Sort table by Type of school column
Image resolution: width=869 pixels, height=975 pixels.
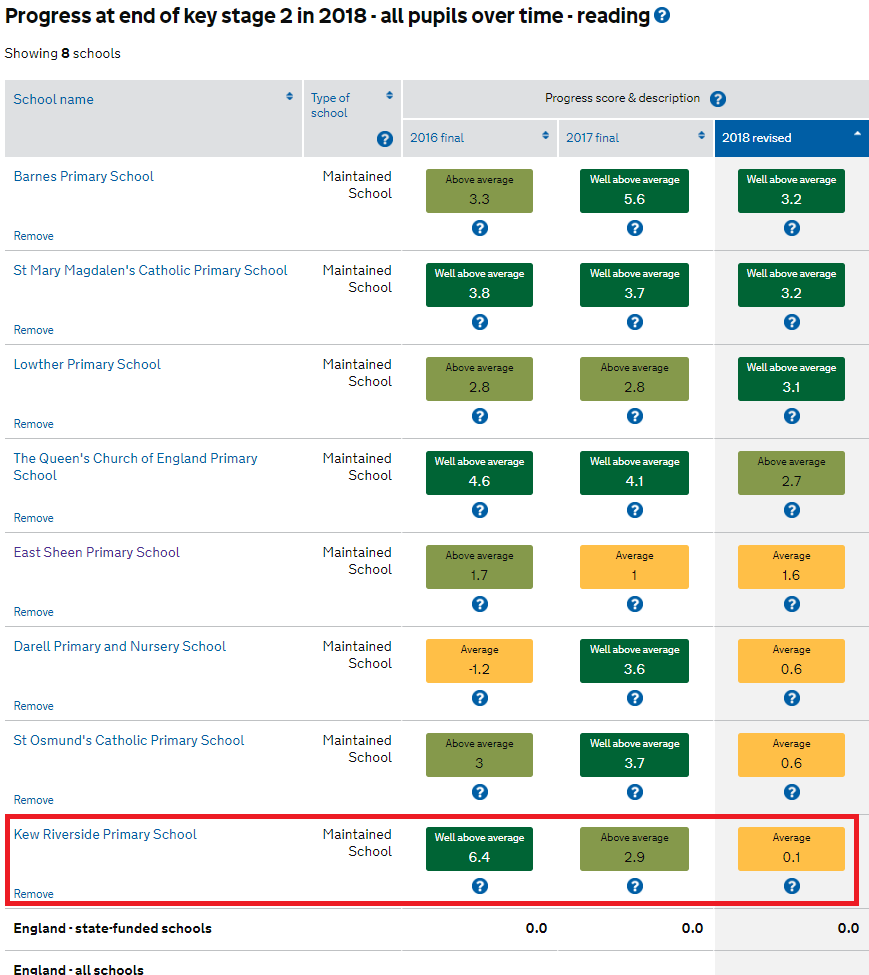[x=390, y=95]
